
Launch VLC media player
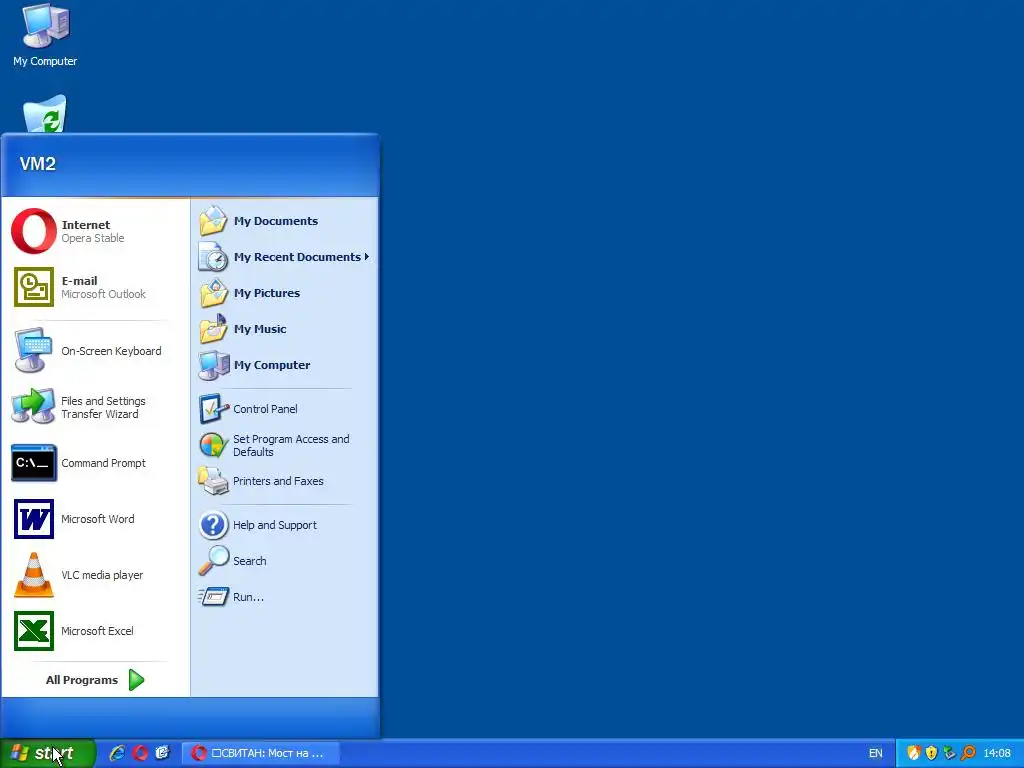coord(96,575)
